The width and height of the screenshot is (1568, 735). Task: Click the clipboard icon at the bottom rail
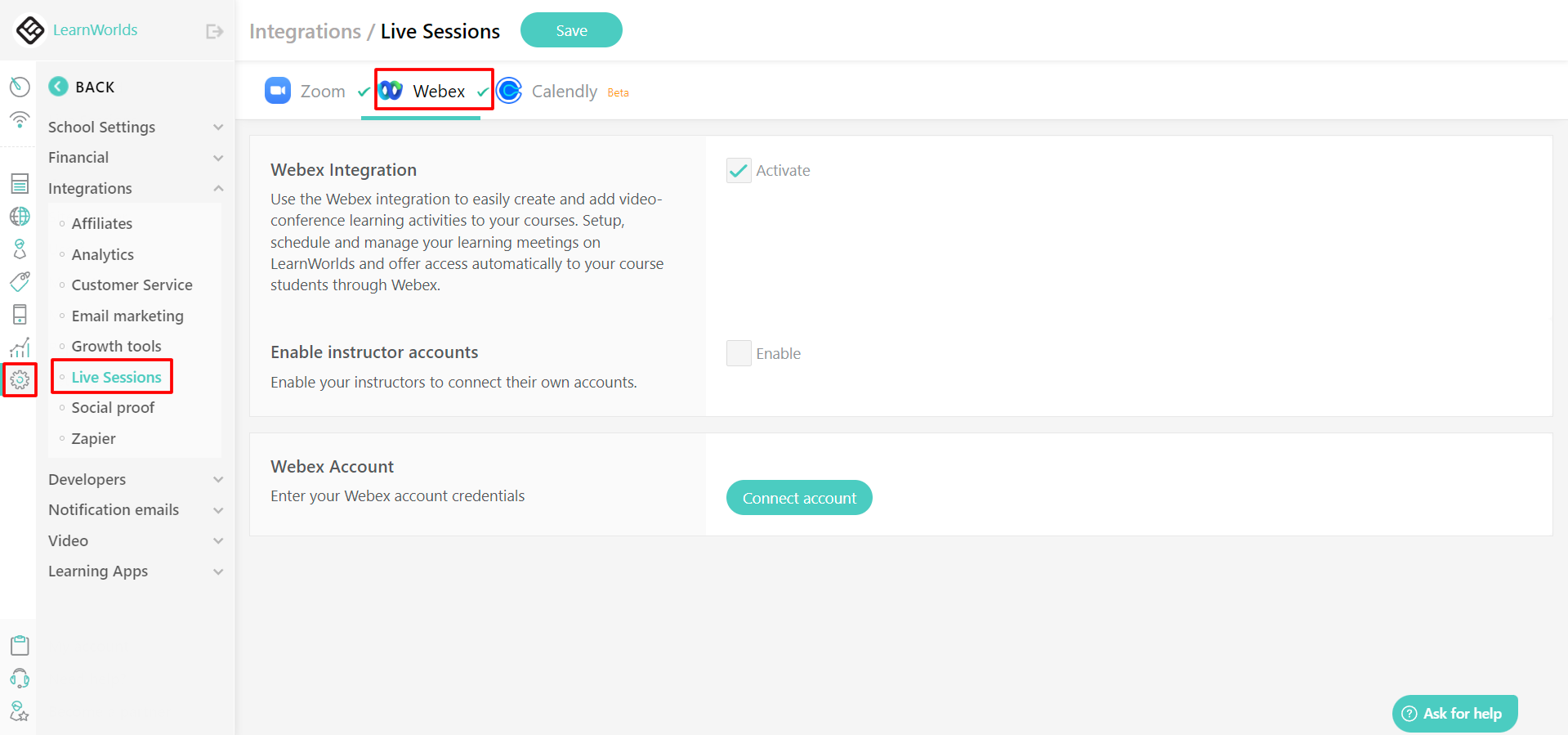20,644
